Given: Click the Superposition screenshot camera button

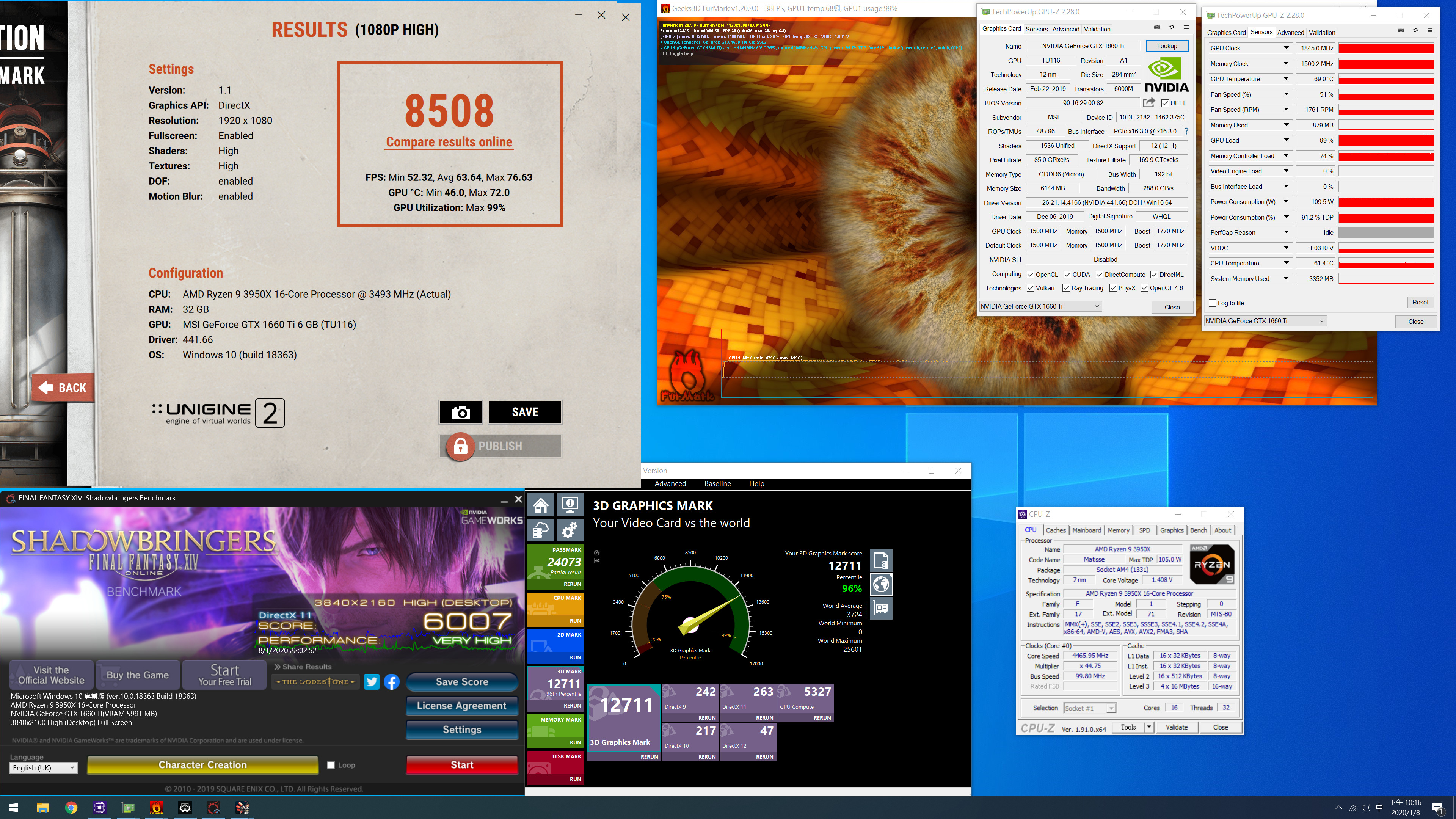Looking at the screenshot, I should [461, 412].
